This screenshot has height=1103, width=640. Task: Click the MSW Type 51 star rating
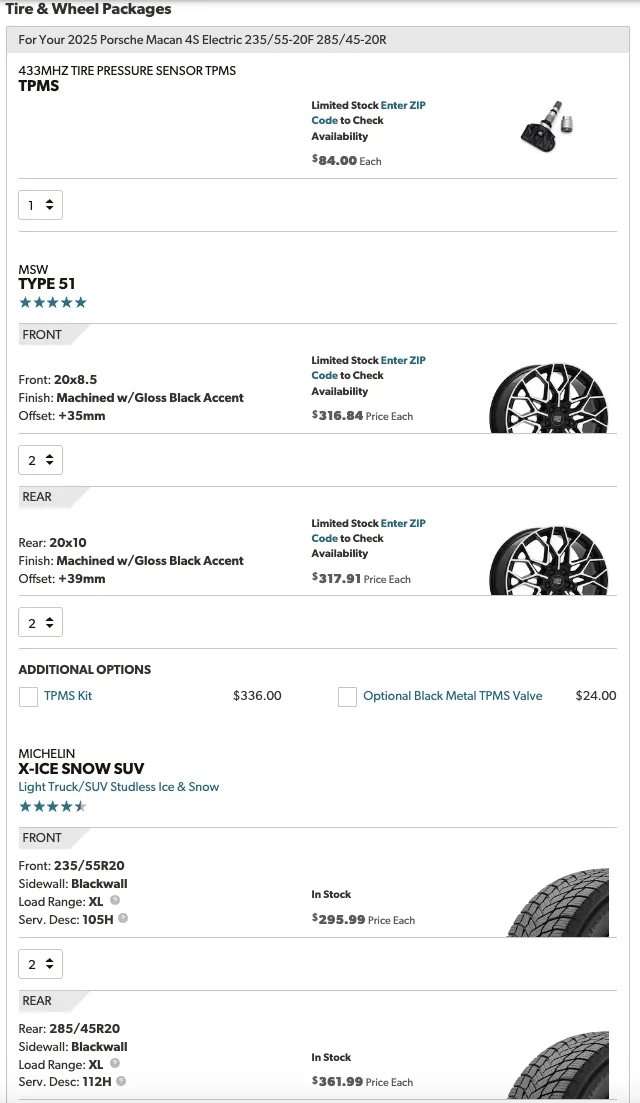53,302
